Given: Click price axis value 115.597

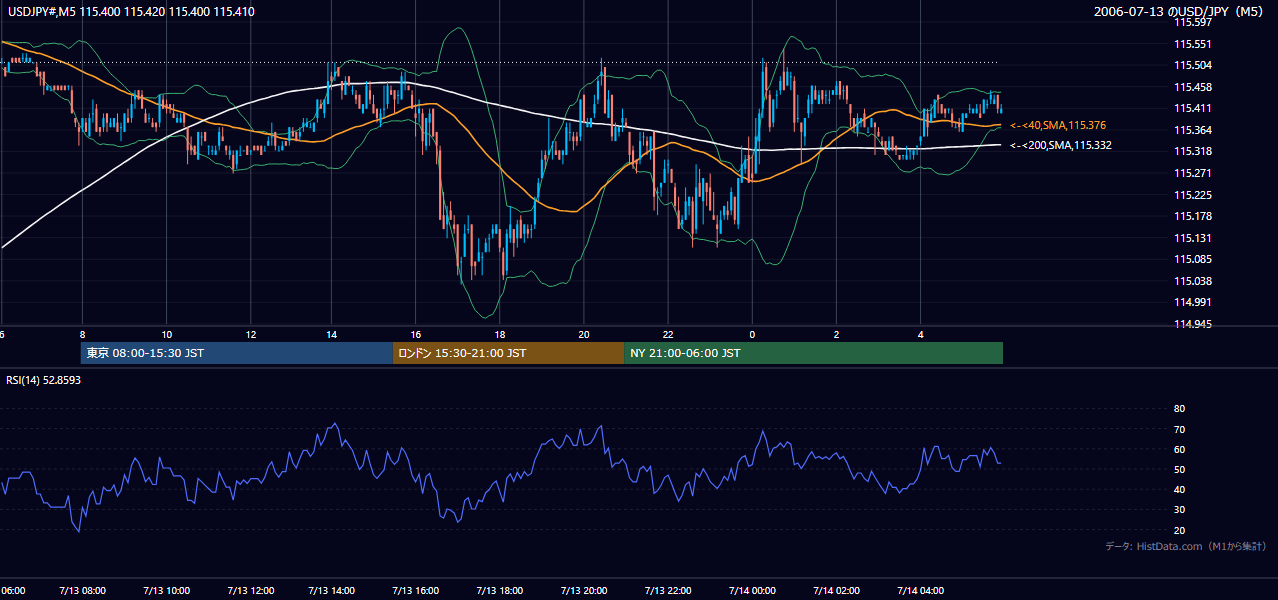Looking at the screenshot, I should click(1192, 22).
